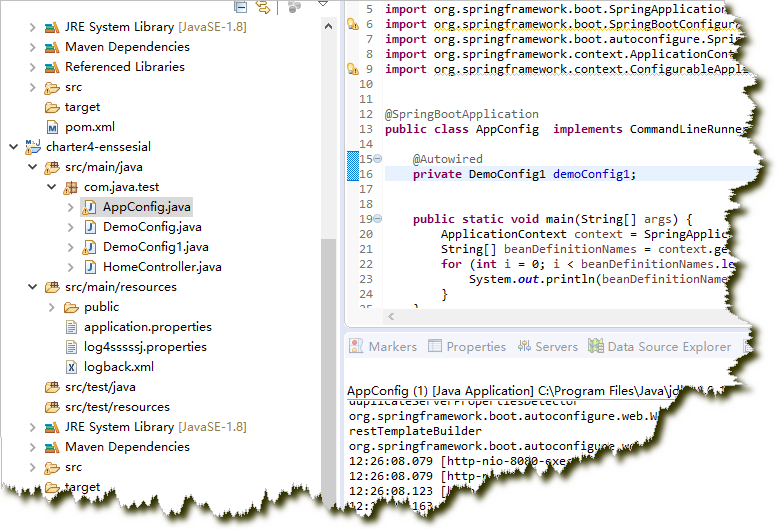This screenshot has height=529, width=778.
Task: Toggle the code fold marker at line 19
Action: tap(378, 219)
